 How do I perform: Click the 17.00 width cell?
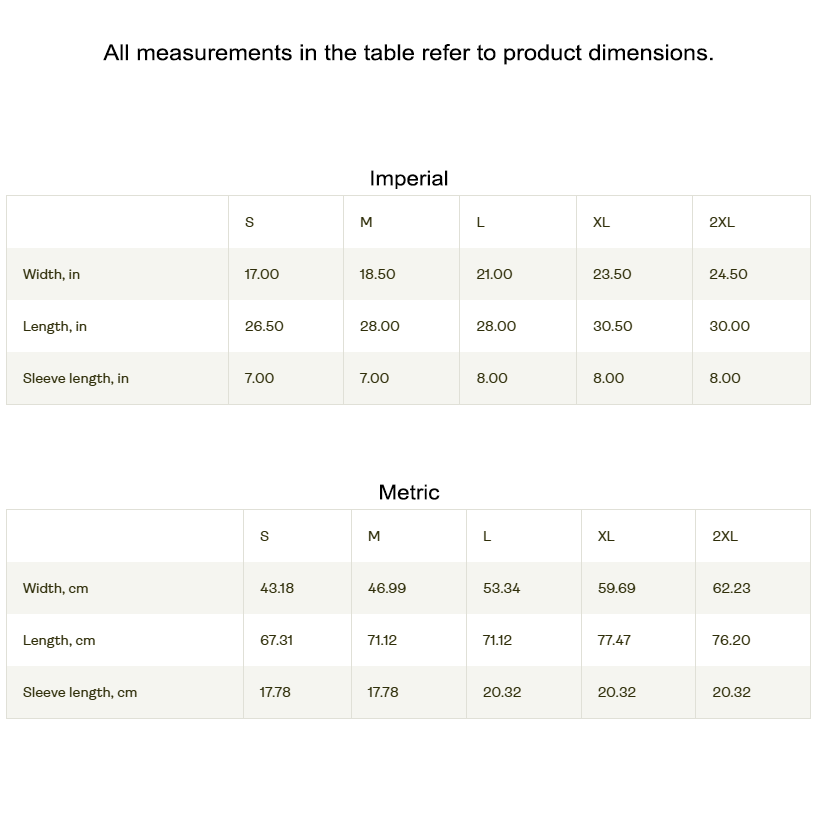pos(262,274)
